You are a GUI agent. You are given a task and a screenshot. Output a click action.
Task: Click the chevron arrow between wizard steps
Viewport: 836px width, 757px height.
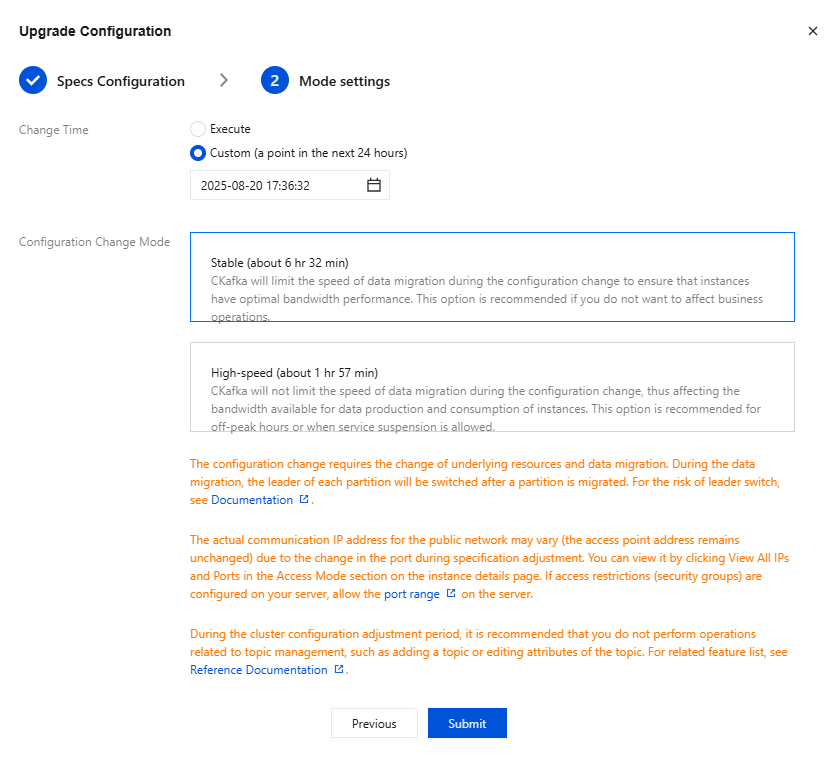pos(224,81)
